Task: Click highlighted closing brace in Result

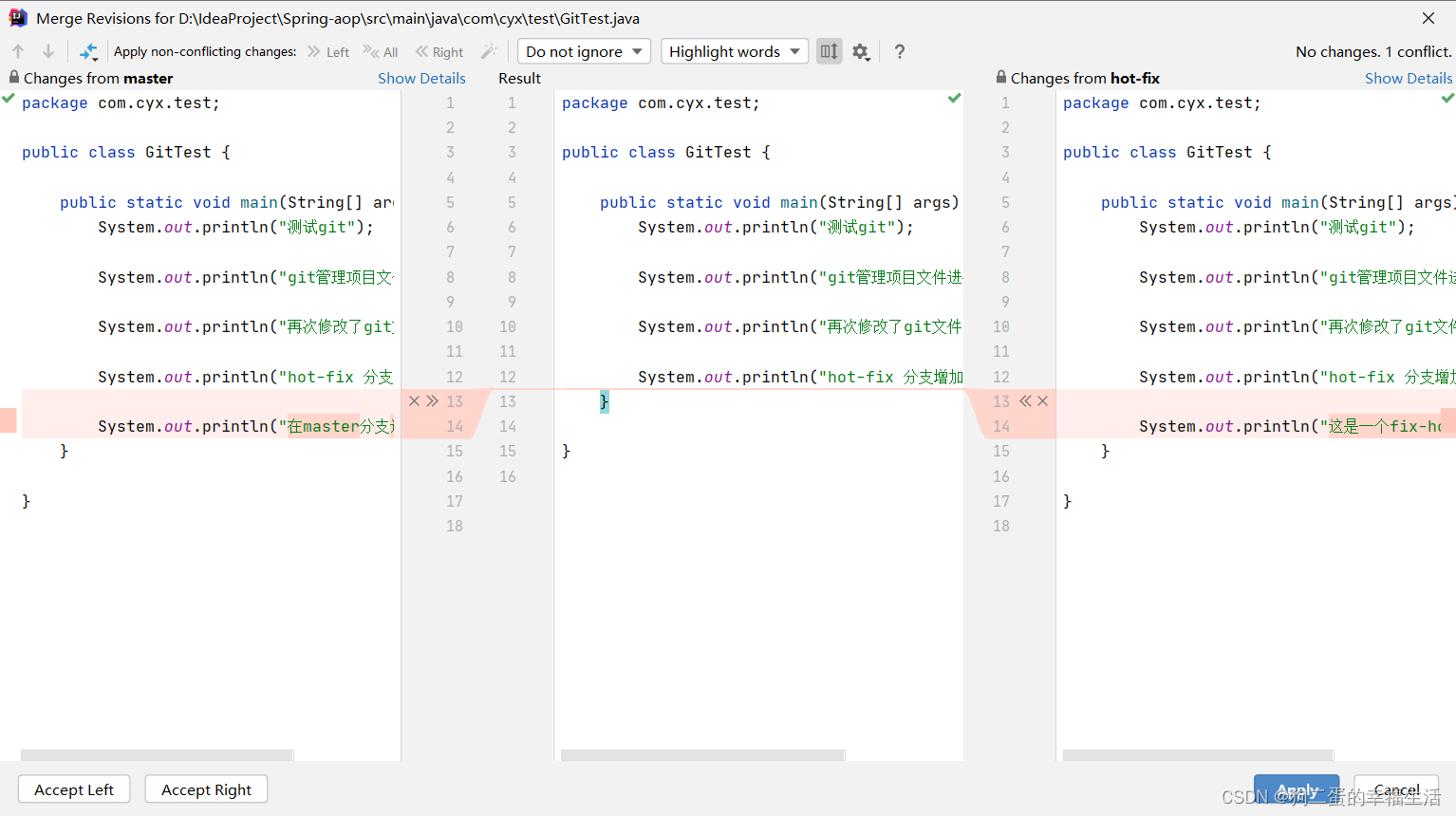Action: pyautogui.click(x=604, y=401)
